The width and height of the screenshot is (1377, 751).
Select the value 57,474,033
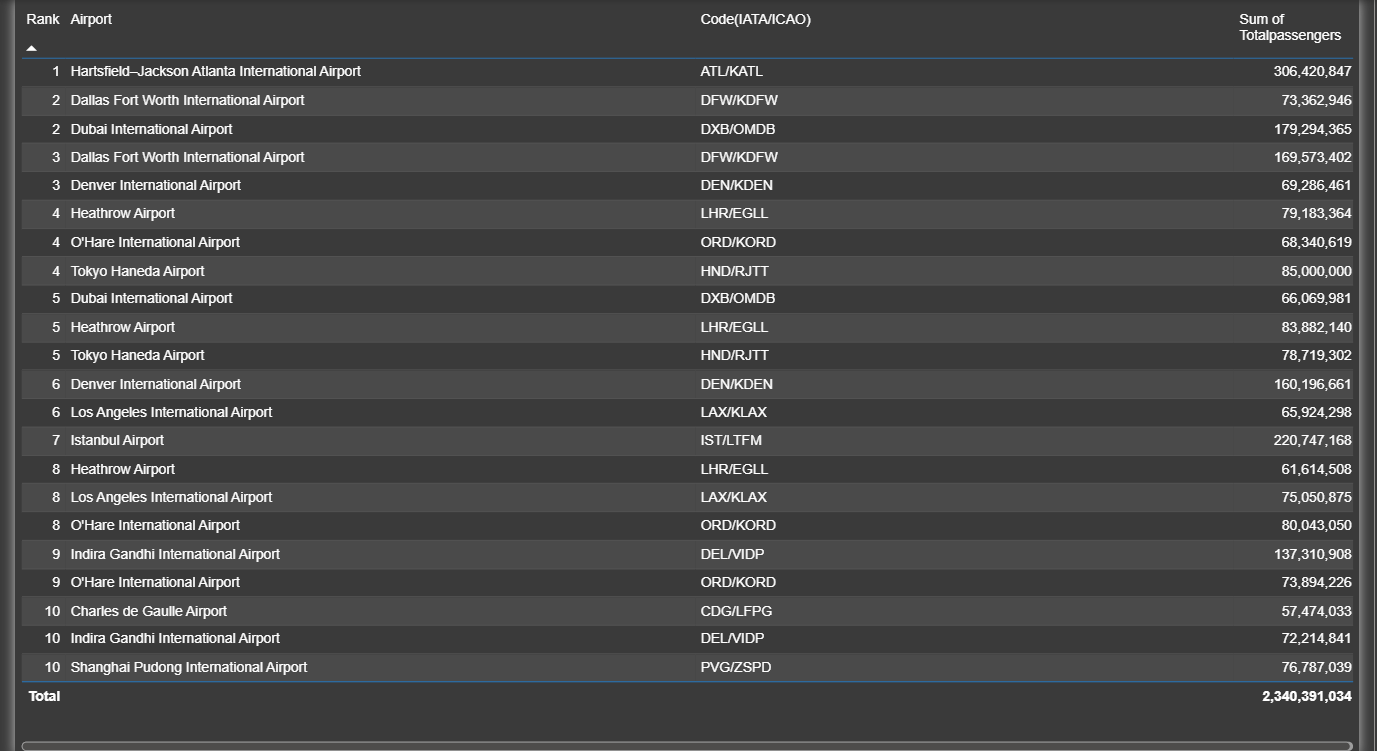1316,611
